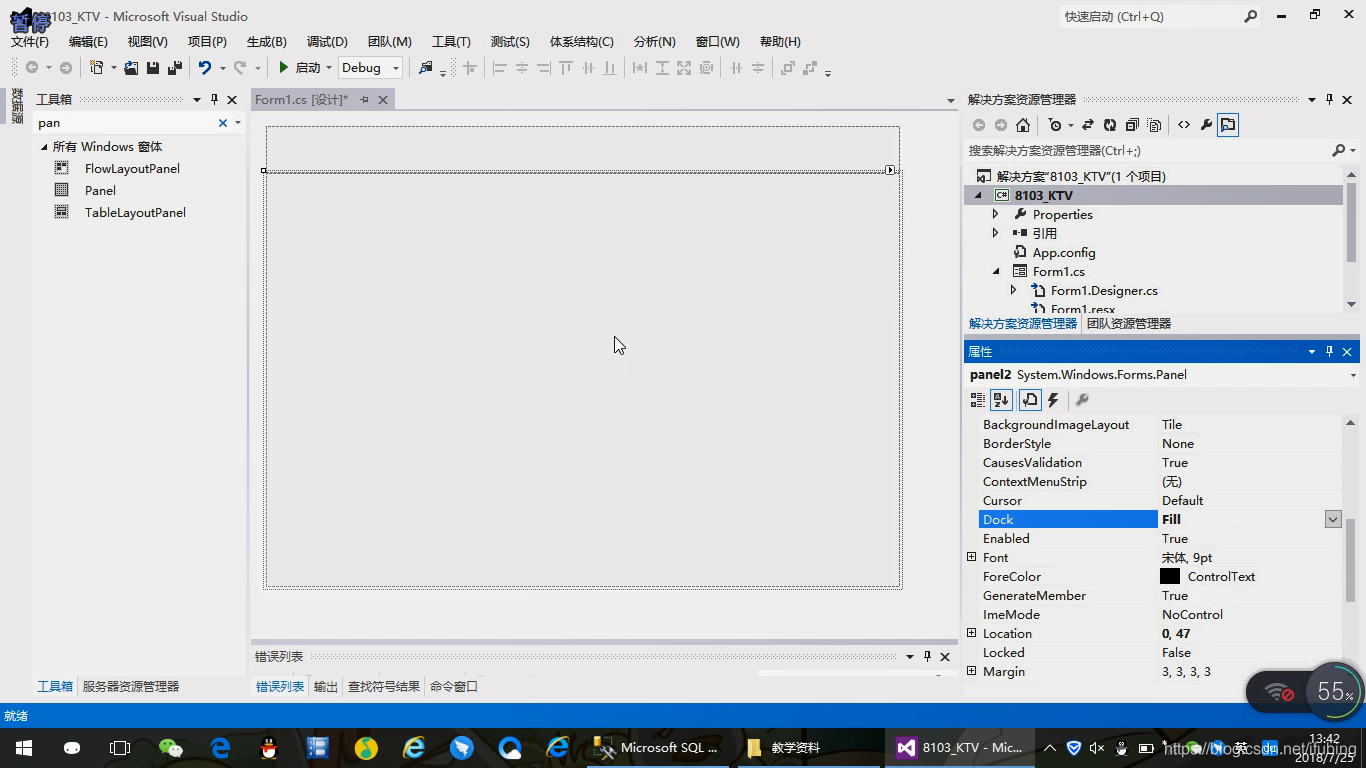Click the Pending Changes Filter clock icon
This screenshot has width=1366, height=768.
[x=1055, y=125]
